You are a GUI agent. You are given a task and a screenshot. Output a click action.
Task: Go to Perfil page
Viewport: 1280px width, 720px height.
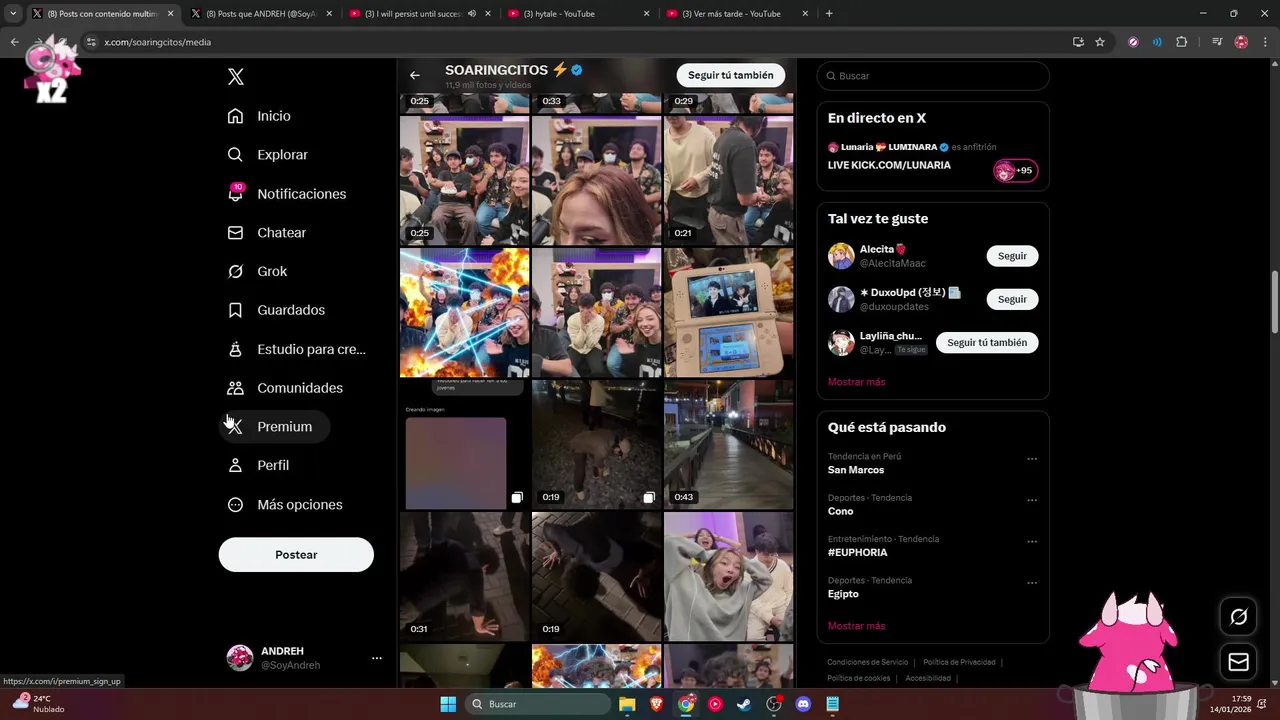pos(258,465)
